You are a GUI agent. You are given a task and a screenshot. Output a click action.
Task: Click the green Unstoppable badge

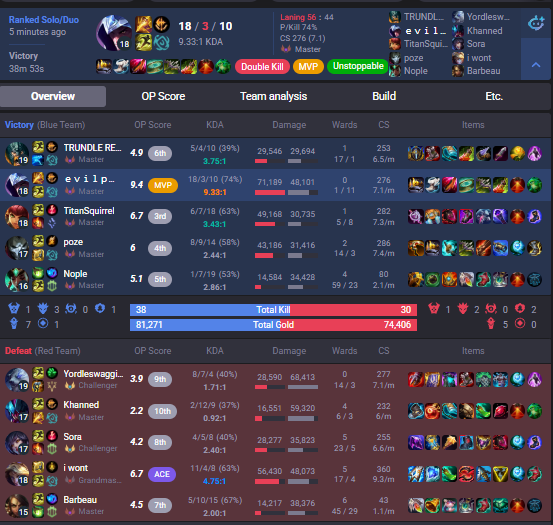358,66
